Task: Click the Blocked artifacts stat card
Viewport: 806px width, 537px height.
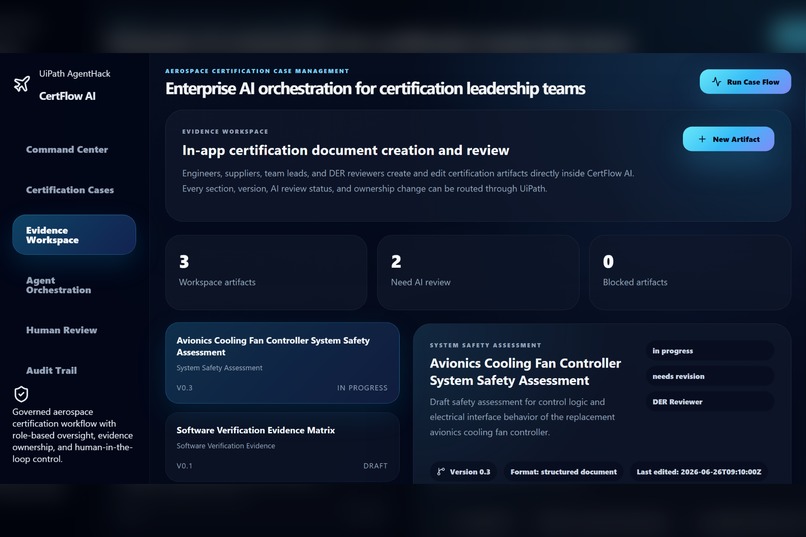Action: coord(690,272)
